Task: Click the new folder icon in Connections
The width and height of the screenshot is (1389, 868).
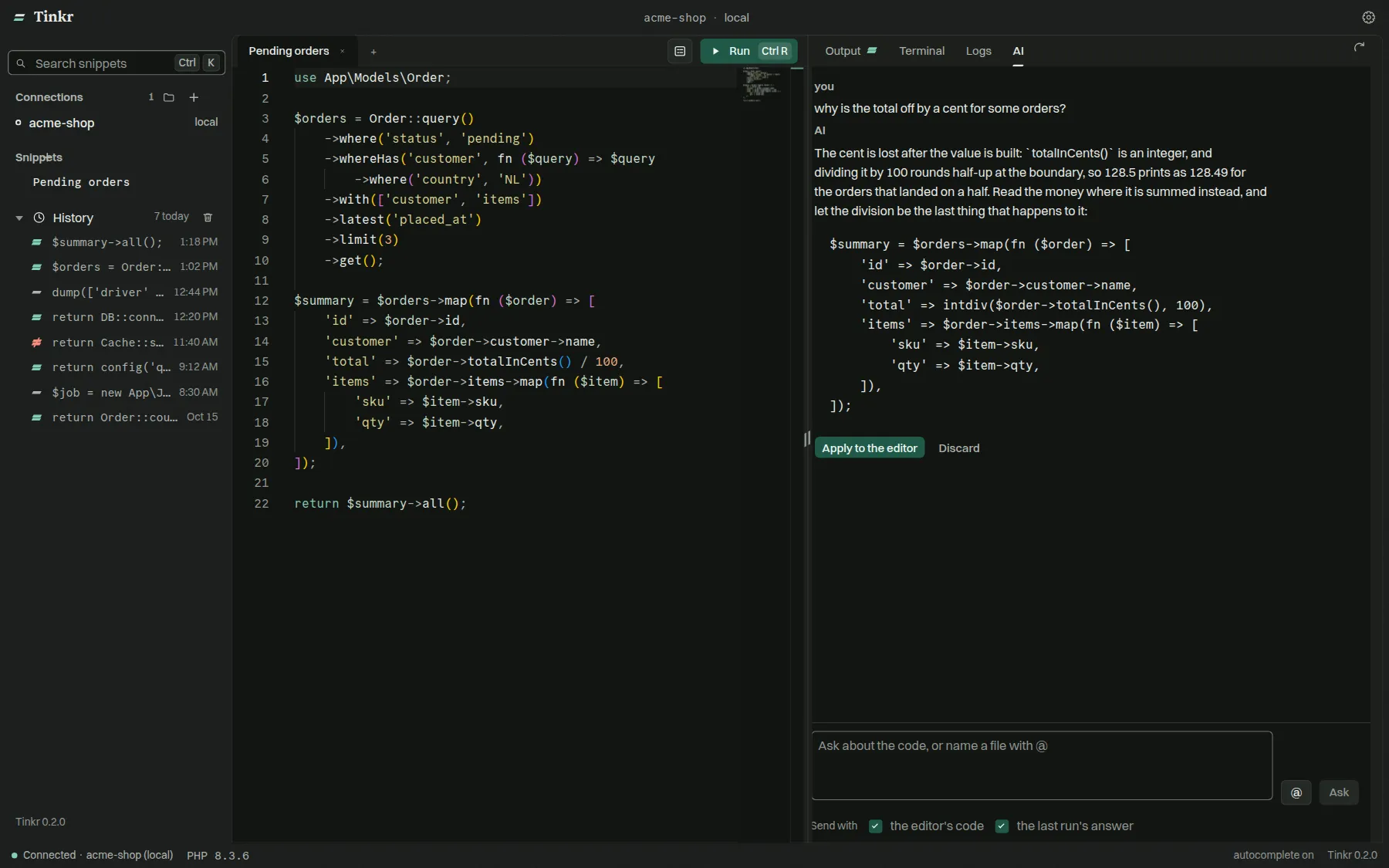Action: tap(169, 97)
